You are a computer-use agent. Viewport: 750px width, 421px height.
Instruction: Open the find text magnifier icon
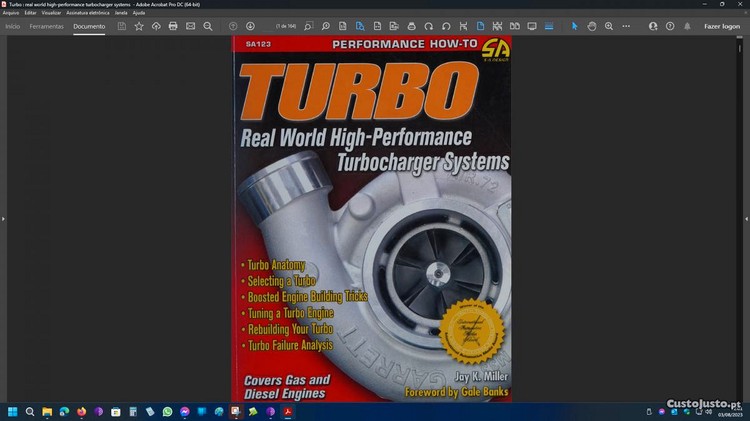tap(207, 26)
